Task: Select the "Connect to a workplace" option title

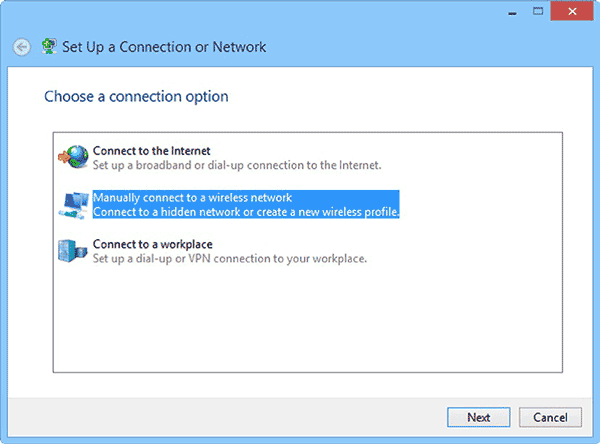Action: (152, 244)
